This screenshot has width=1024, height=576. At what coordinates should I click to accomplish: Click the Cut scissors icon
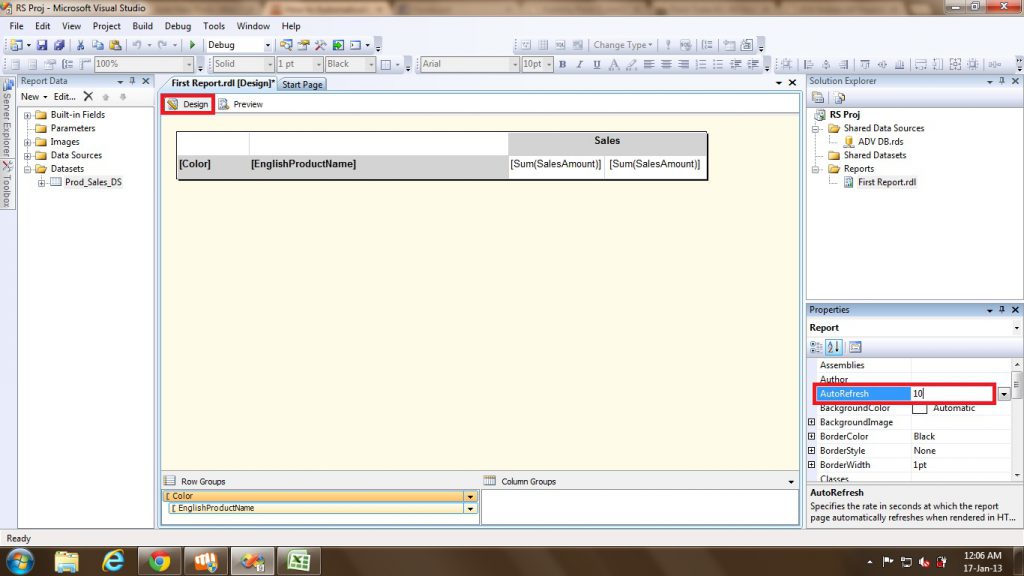[81, 45]
